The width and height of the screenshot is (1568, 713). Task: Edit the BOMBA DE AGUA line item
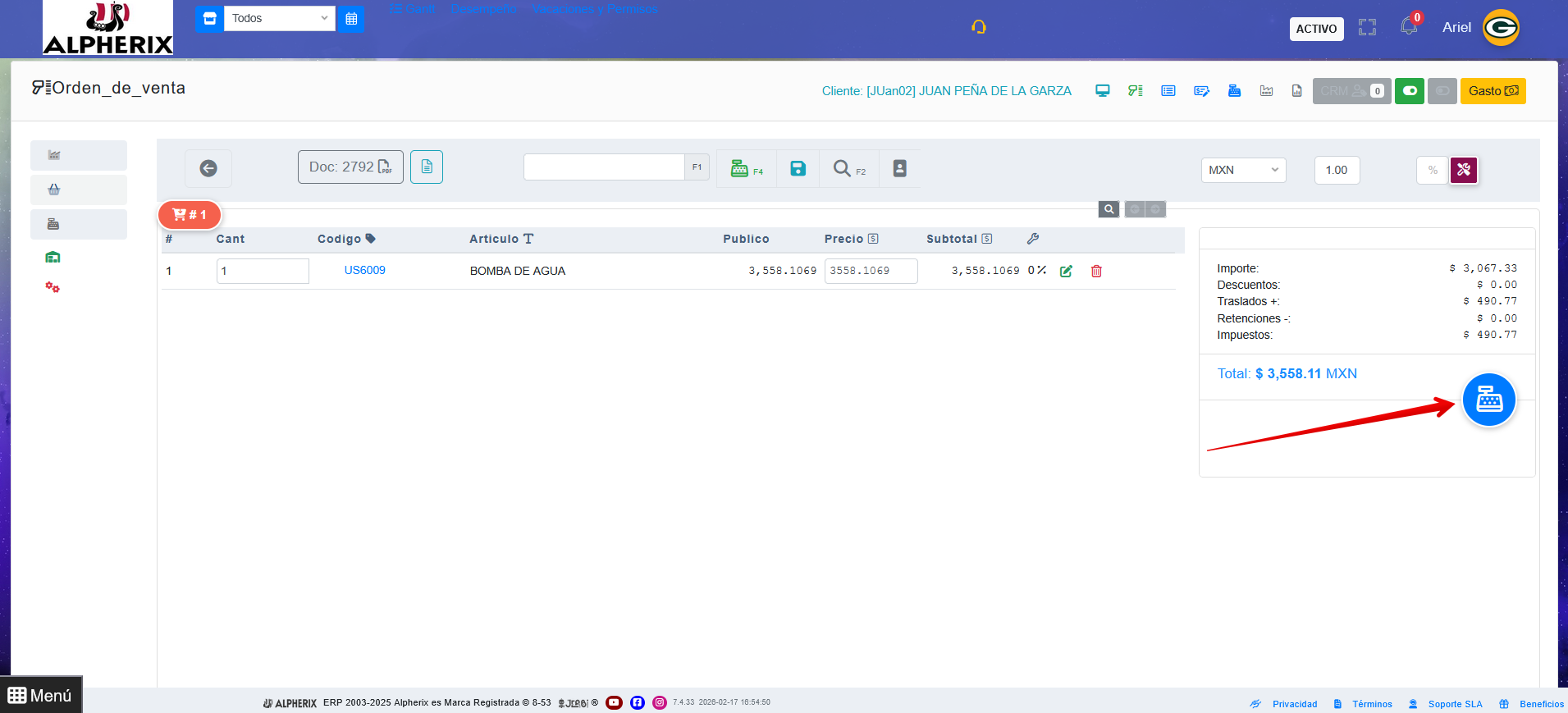1066,272
